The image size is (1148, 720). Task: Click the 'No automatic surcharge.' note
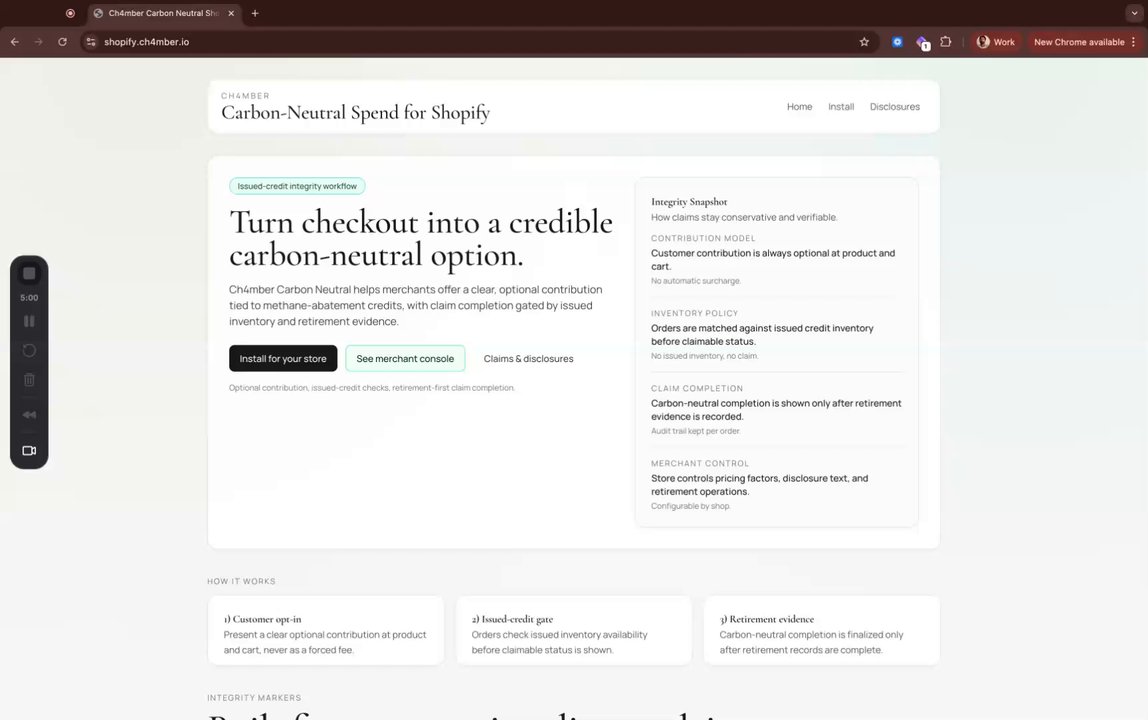pyautogui.click(x=696, y=281)
